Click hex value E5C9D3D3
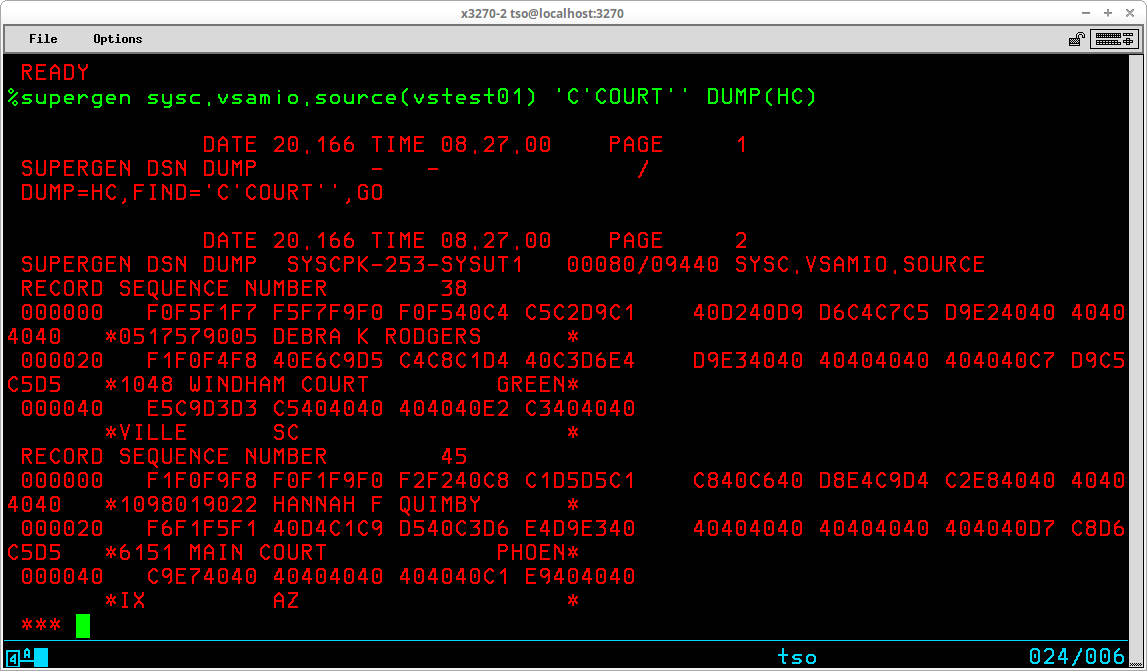Image resolution: width=1147 pixels, height=671 pixels. point(202,408)
